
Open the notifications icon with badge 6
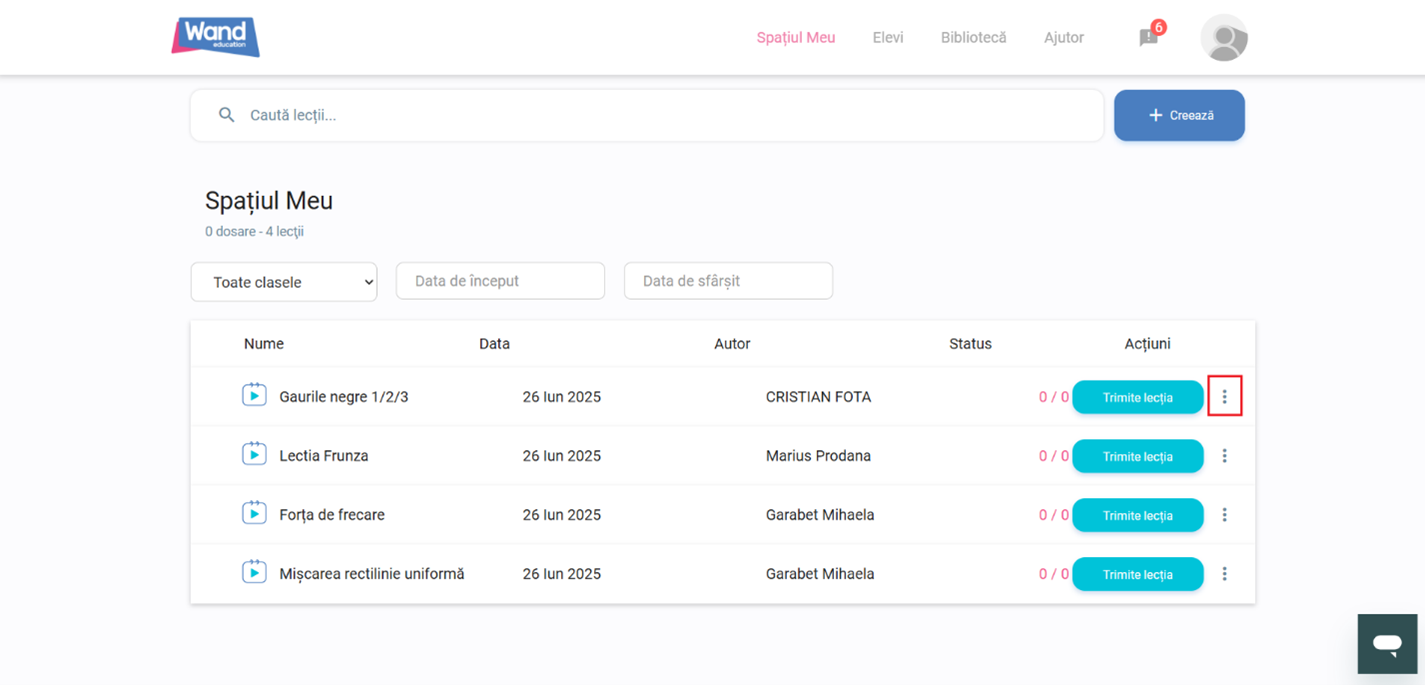pyautogui.click(x=1149, y=38)
